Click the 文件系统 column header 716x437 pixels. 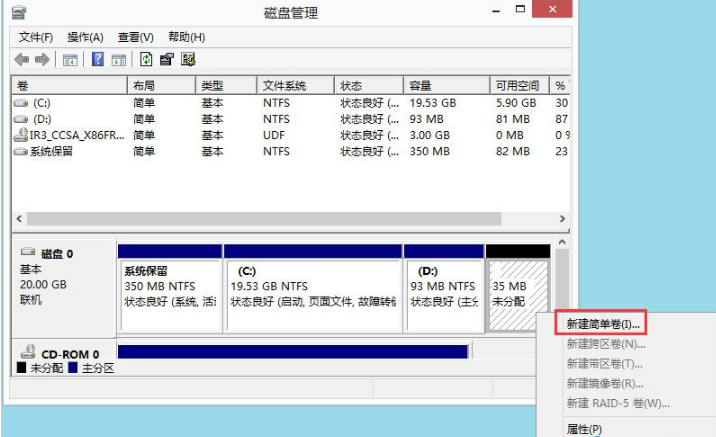[x=284, y=86]
